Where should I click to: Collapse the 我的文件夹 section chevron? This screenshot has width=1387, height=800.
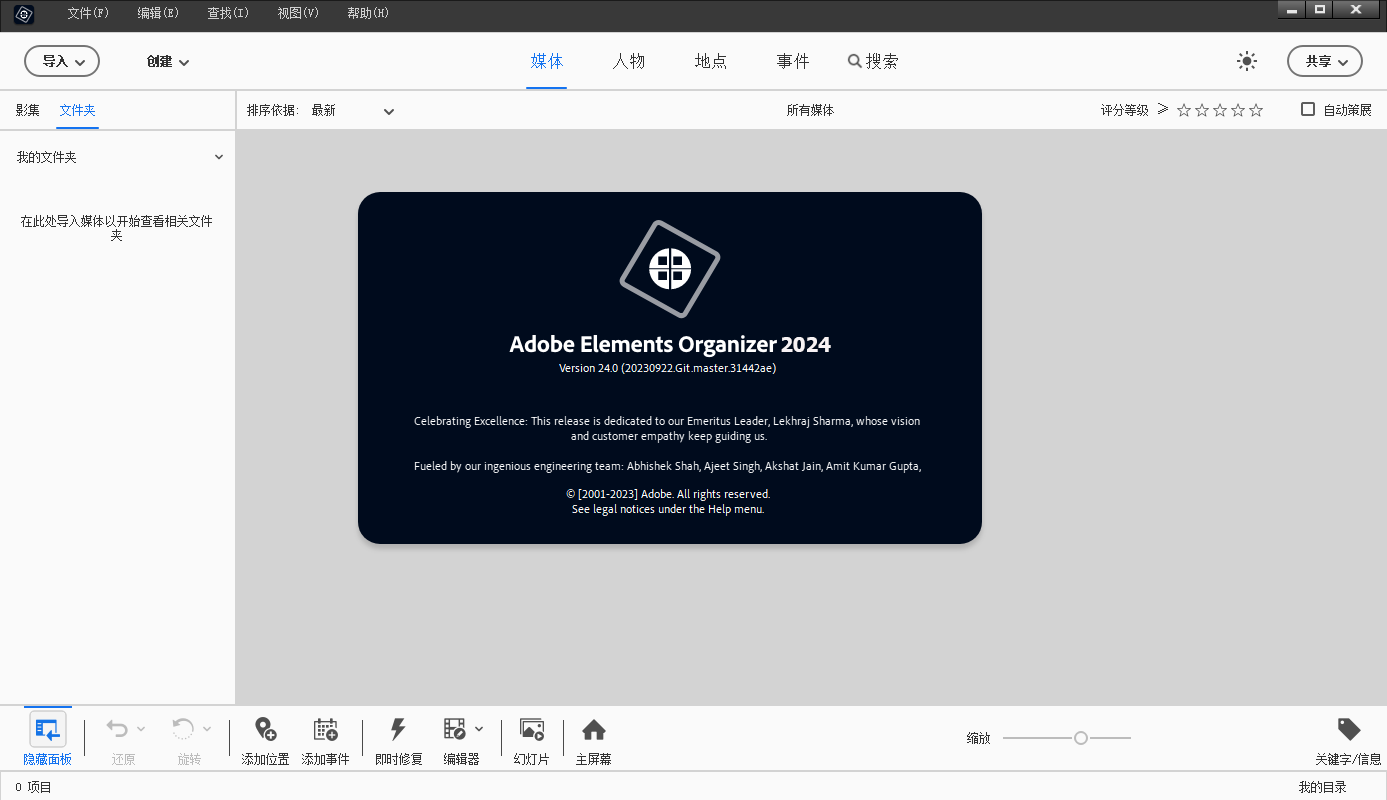click(x=219, y=157)
